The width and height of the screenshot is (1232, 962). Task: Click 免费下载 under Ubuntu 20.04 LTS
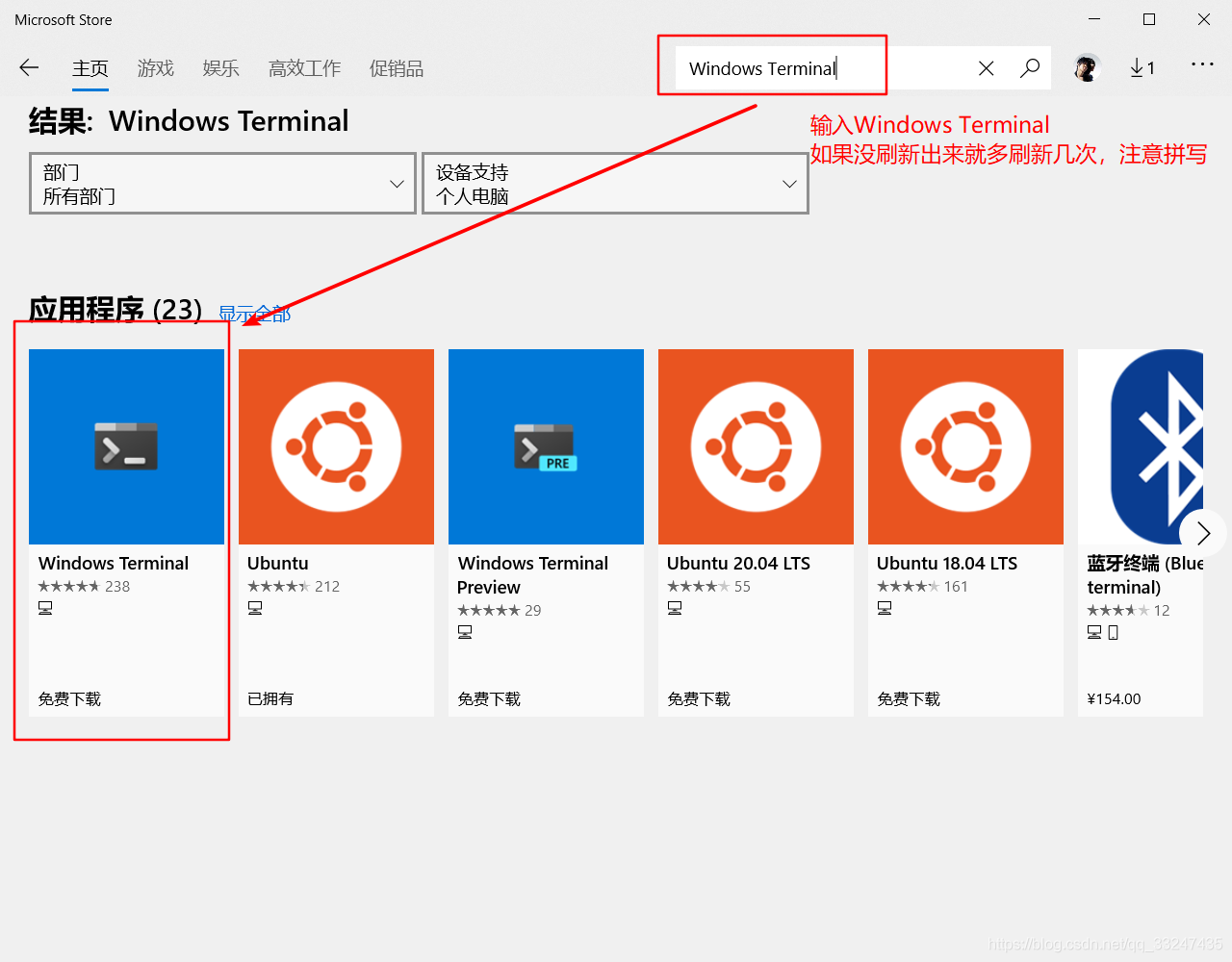pos(699,699)
